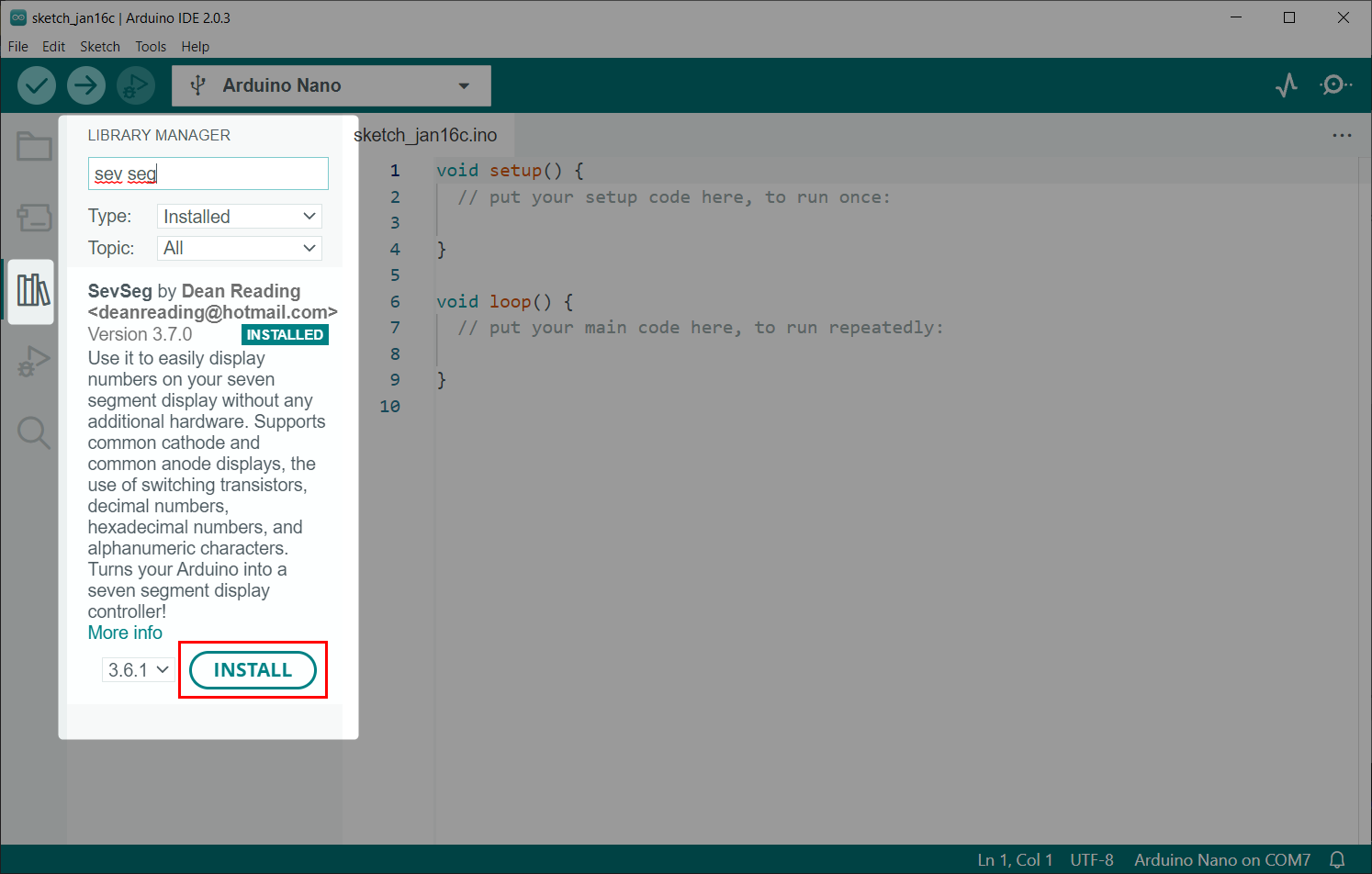Click 'Ln 1, Col 1' in status bar
The height and width of the screenshot is (874, 1372).
click(x=1015, y=860)
